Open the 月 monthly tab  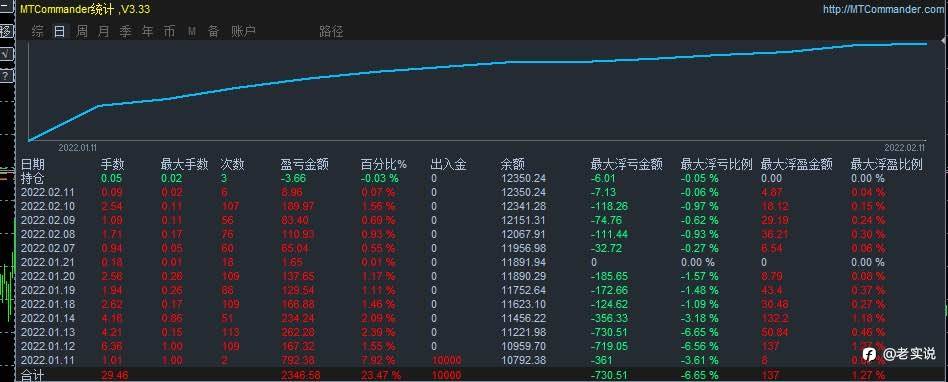(x=103, y=31)
